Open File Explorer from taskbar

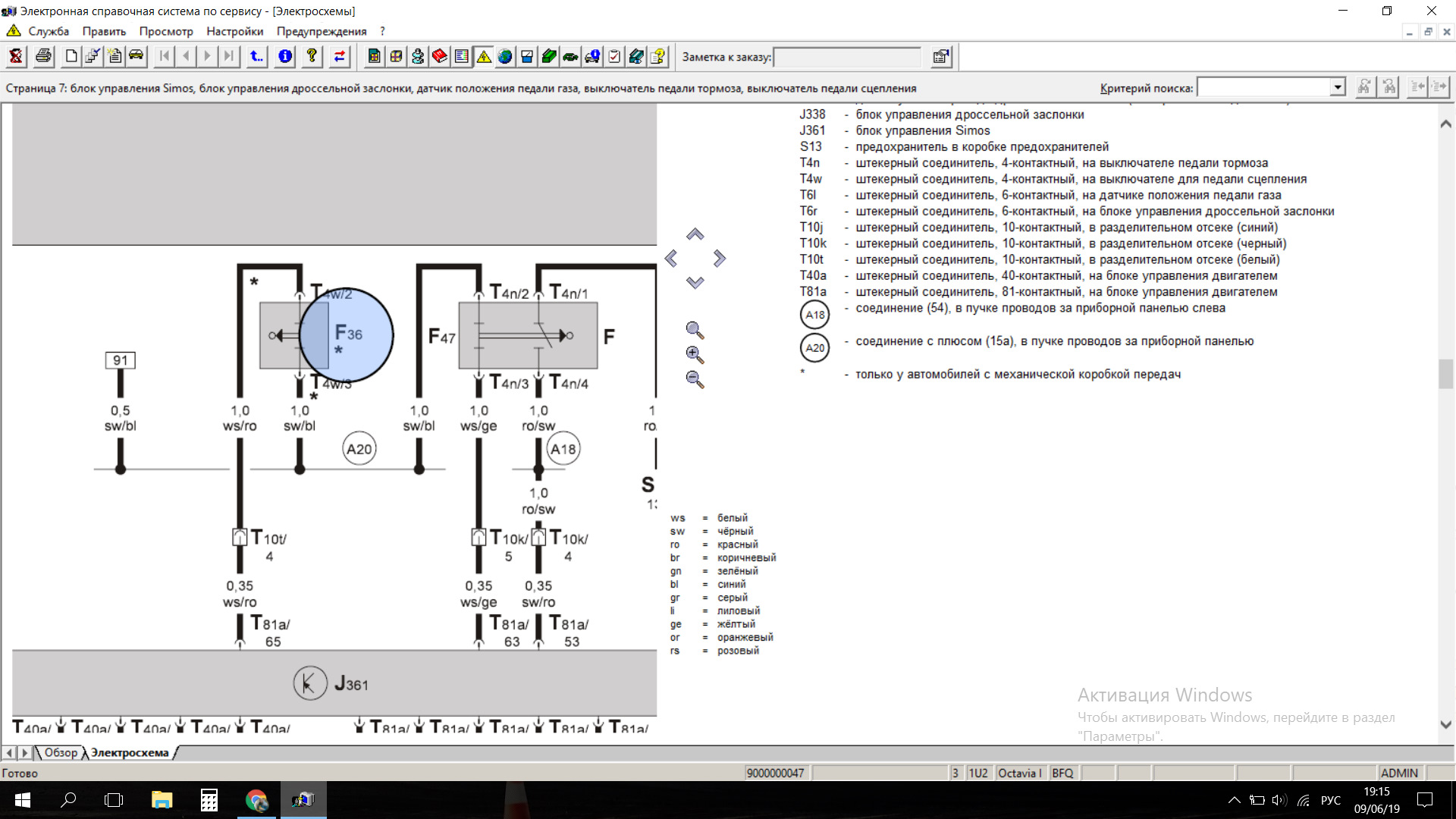162,800
